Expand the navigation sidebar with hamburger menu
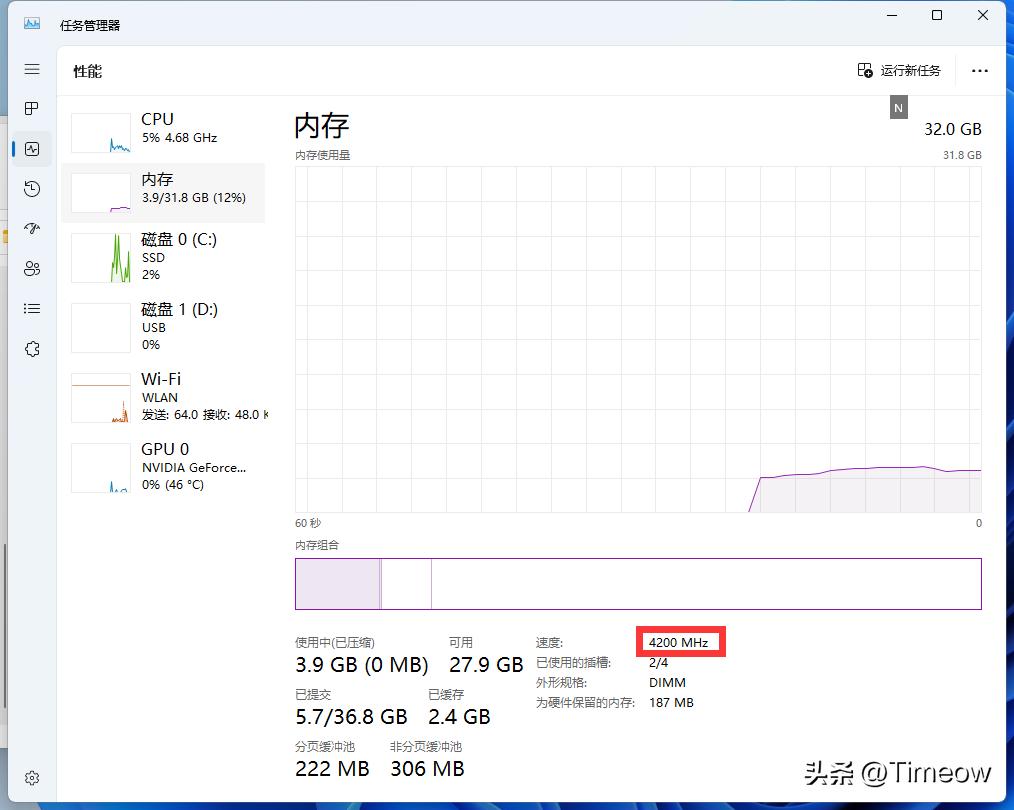Viewport: 1014px width, 810px height. coord(31,69)
